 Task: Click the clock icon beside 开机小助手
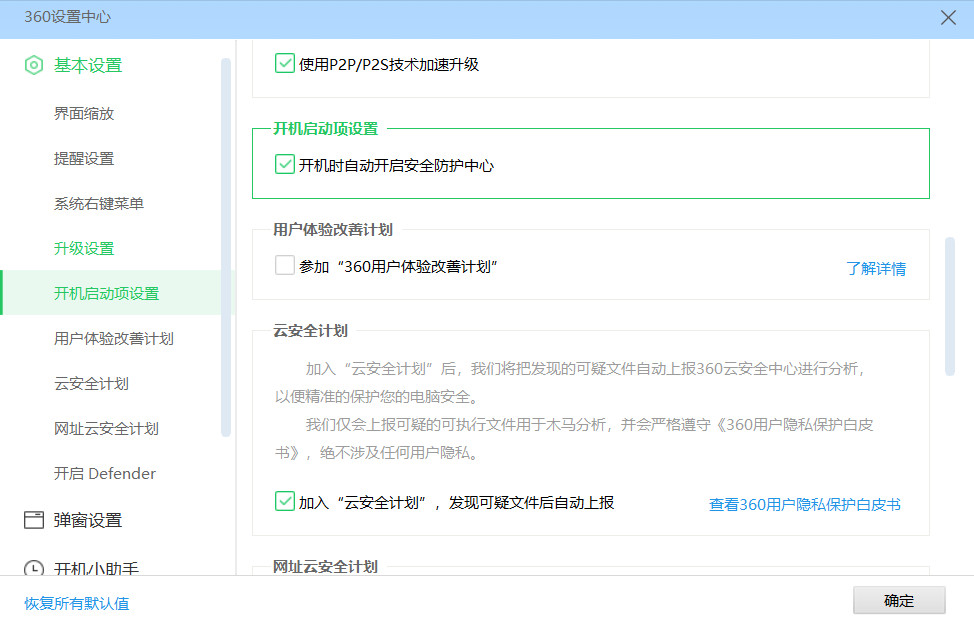34,567
